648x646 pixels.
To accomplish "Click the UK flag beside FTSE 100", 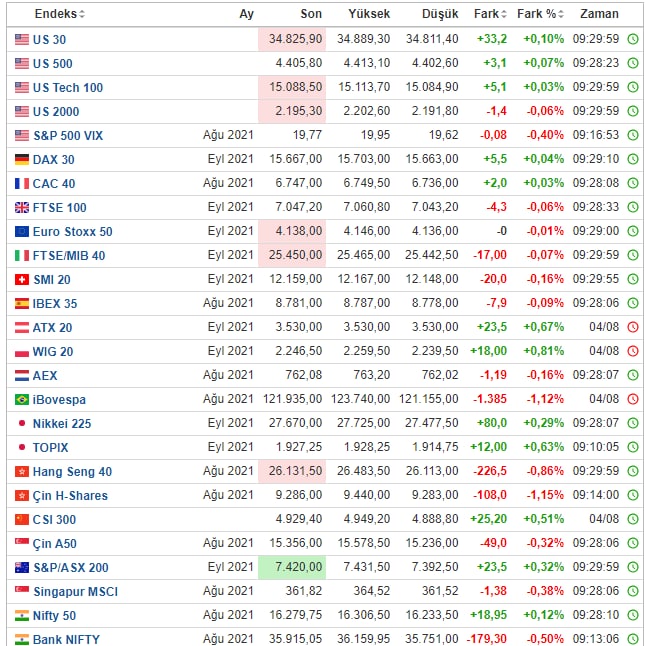I will [22, 207].
